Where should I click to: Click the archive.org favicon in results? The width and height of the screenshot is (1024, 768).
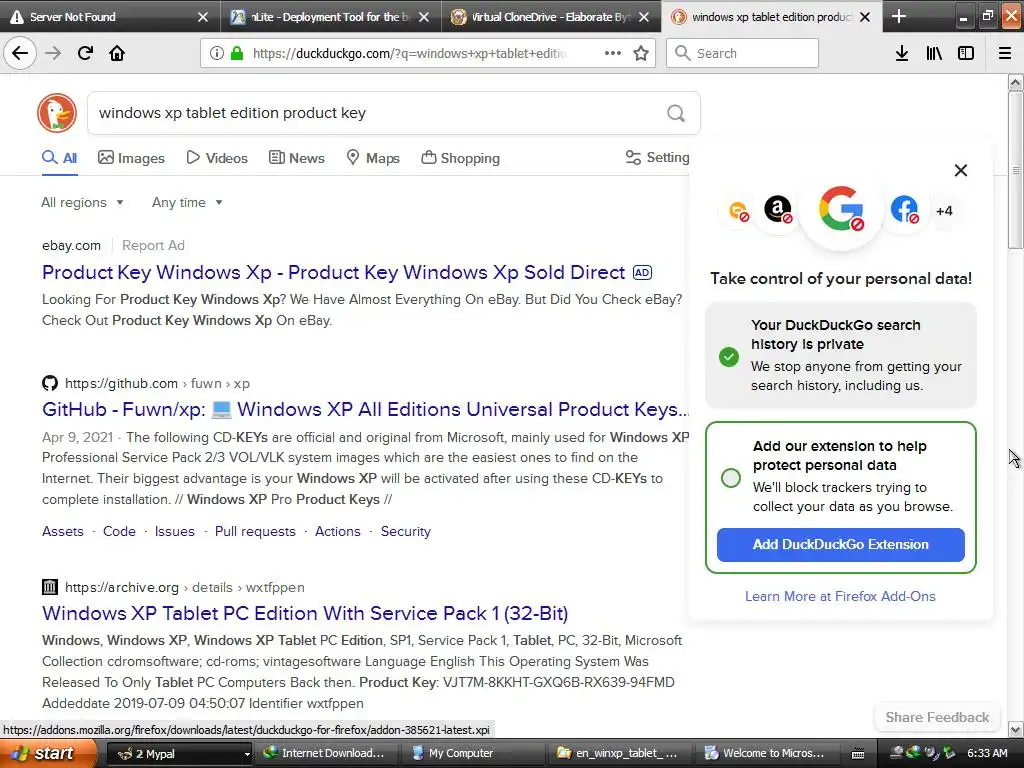50,587
